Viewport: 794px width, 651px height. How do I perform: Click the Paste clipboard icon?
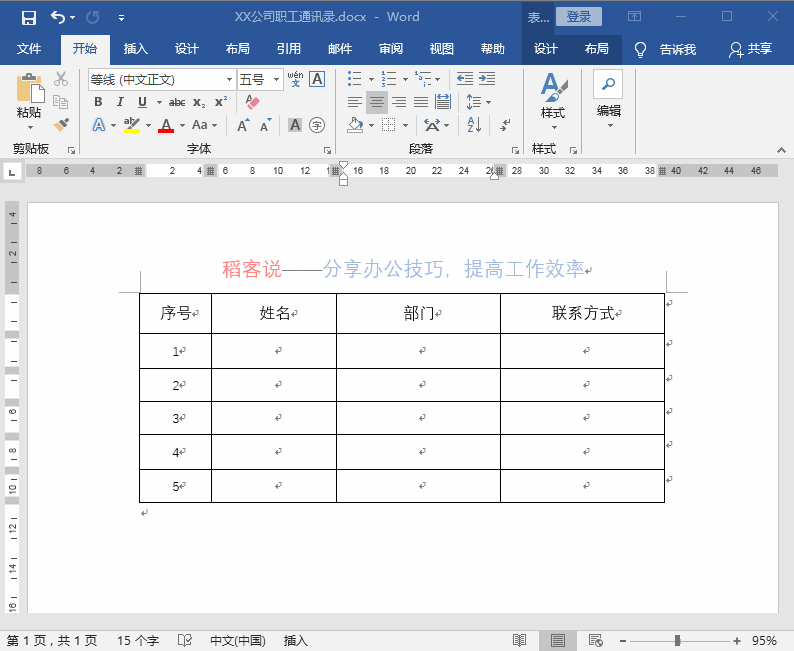pos(30,88)
